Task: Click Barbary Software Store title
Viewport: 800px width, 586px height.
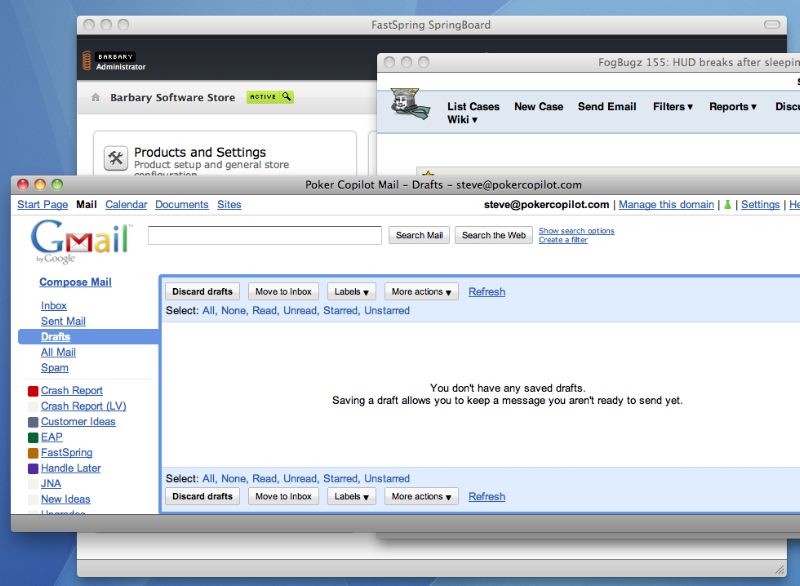Action: point(172,97)
